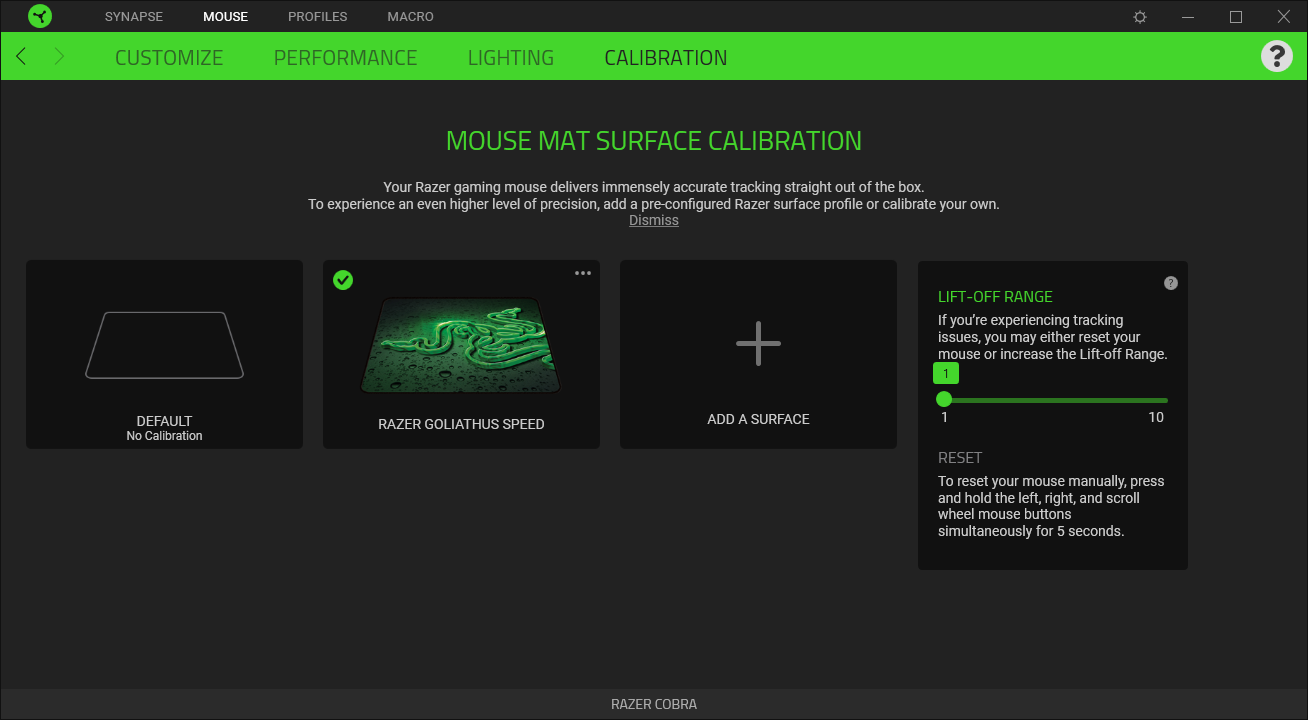Select the Razer Goliathus Speed mat image
This screenshot has height=720, width=1308.
461,345
